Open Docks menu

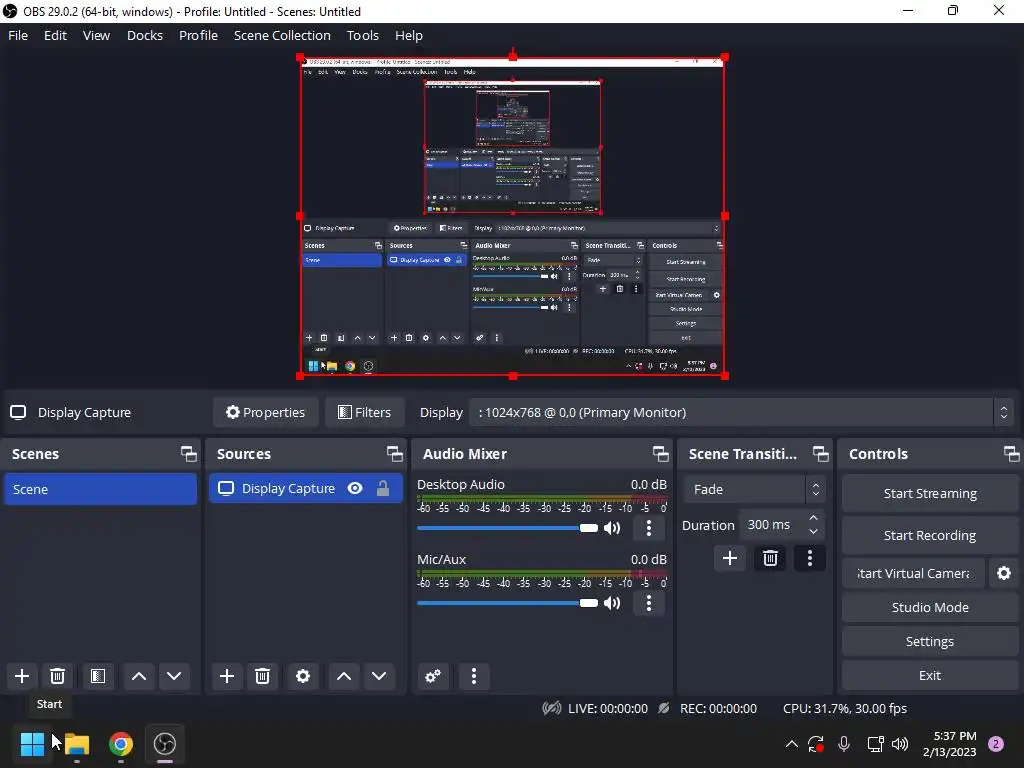(x=145, y=35)
